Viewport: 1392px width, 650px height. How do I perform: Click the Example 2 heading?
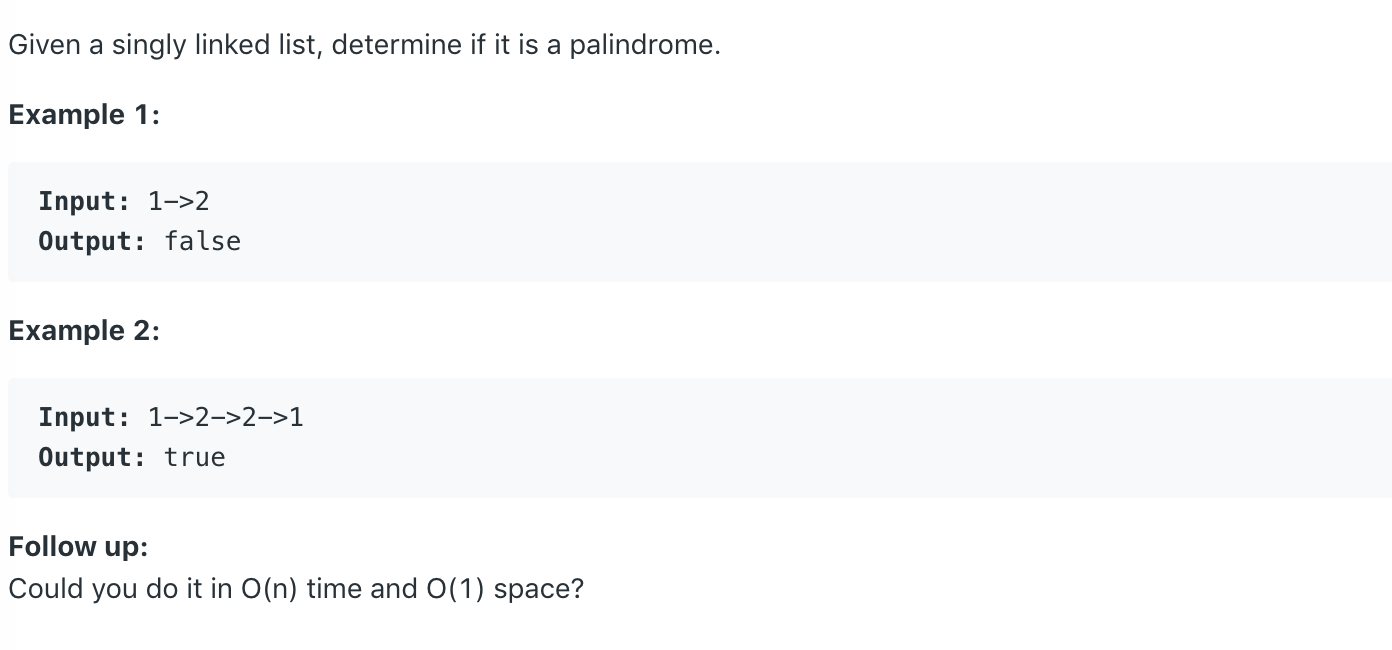[x=84, y=331]
